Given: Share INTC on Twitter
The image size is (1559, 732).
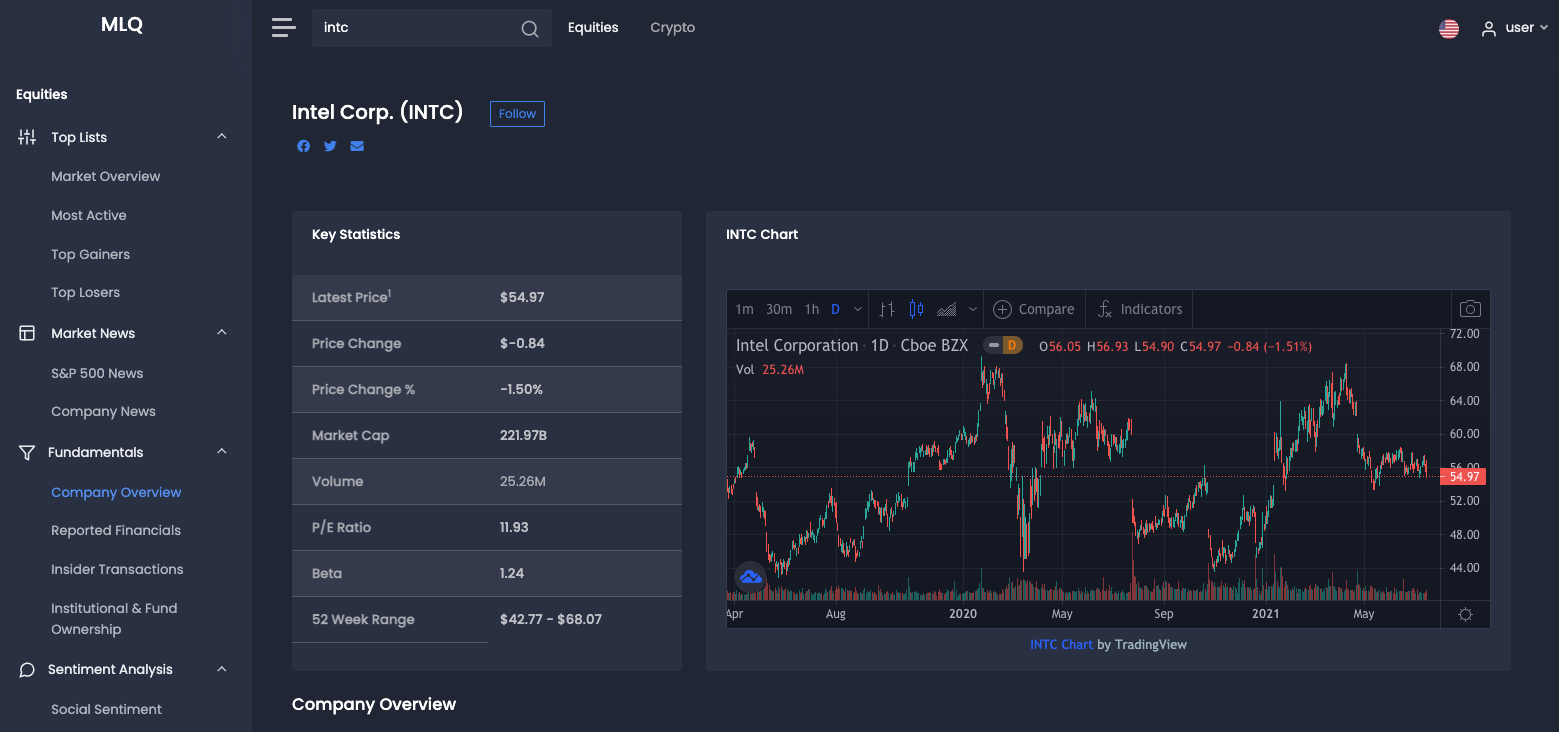Looking at the screenshot, I should point(330,146).
